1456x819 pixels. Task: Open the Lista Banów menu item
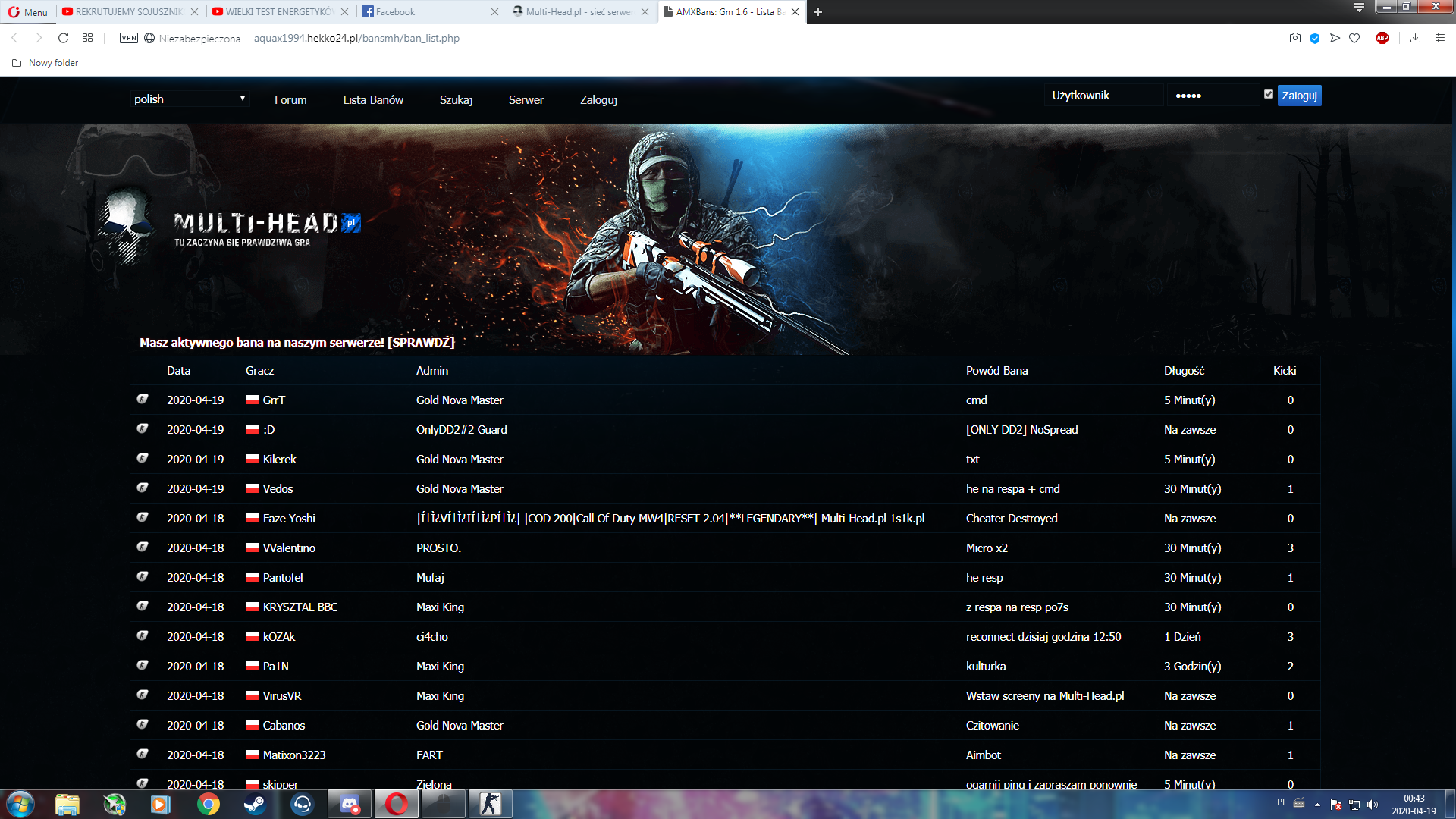point(372,100)
